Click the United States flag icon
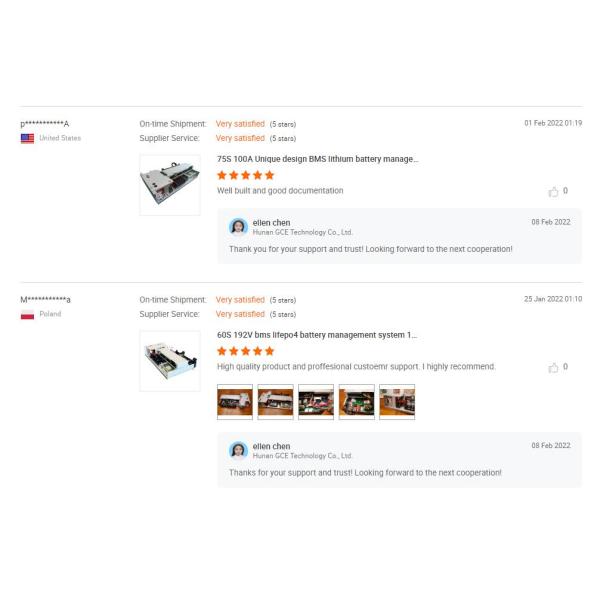Screen dimensions: 600x600 point(27,138)
